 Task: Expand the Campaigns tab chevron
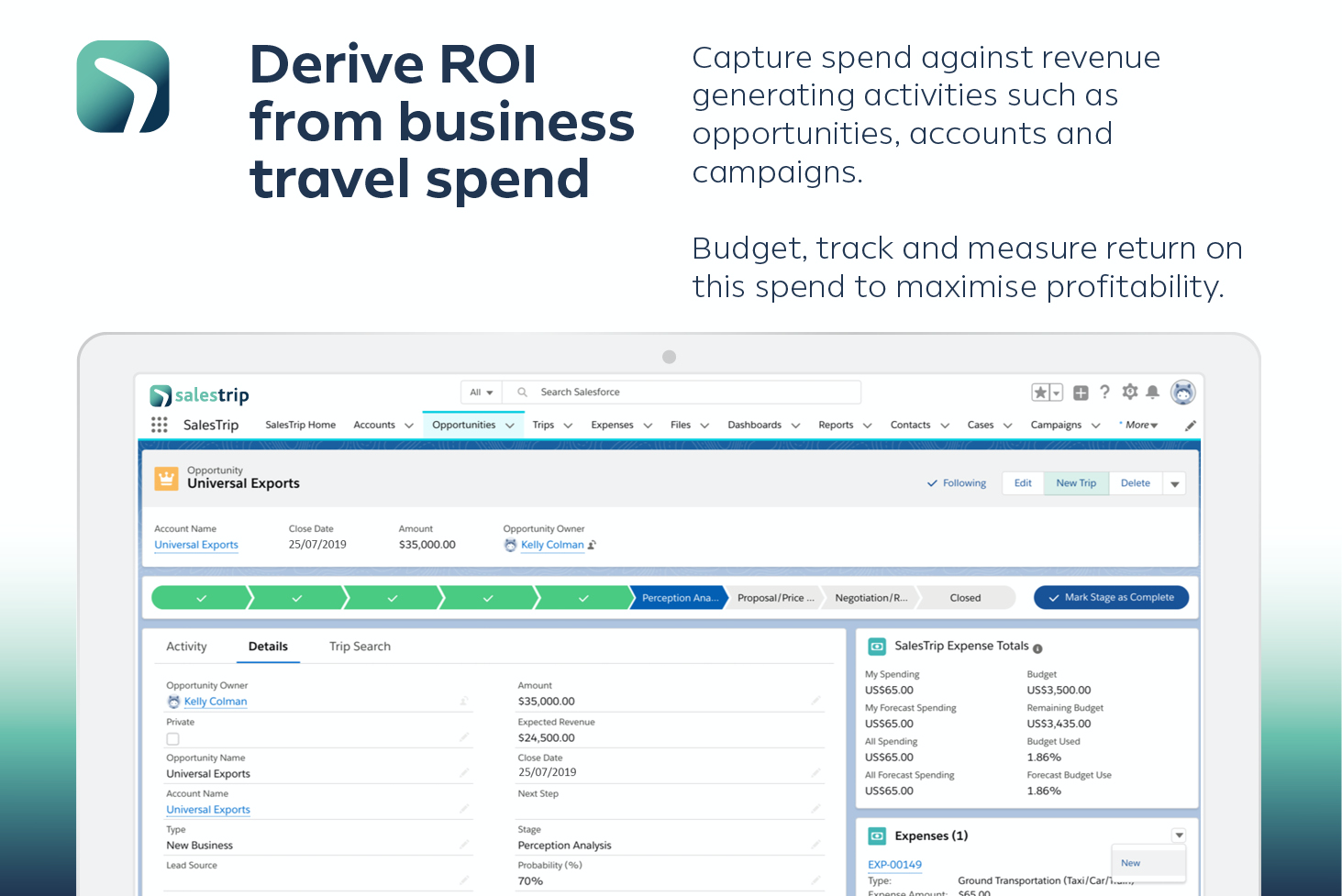pos(1095,426)
